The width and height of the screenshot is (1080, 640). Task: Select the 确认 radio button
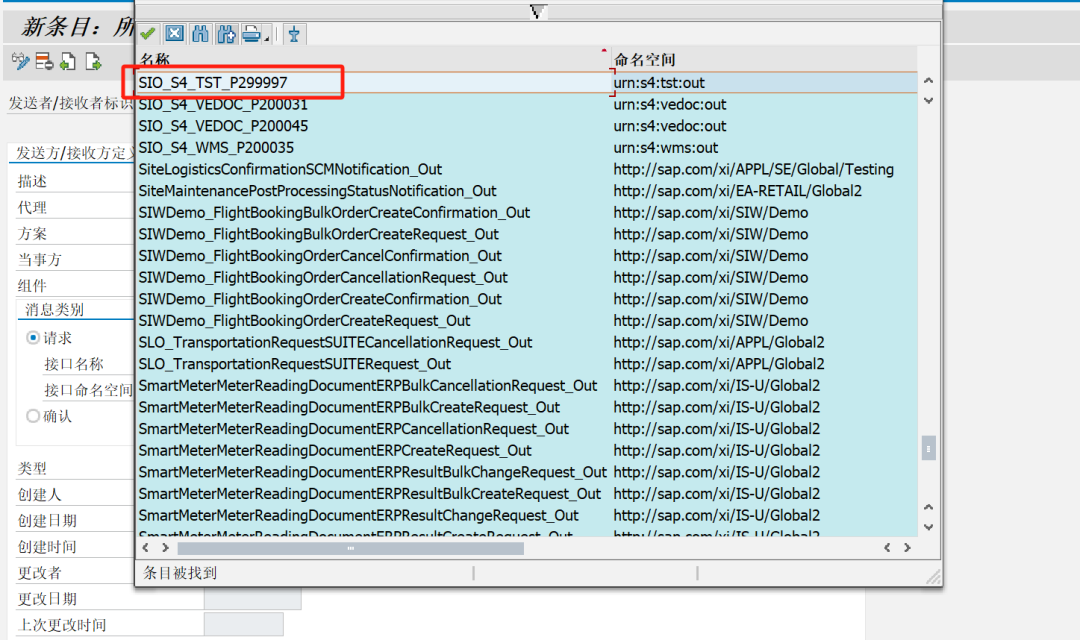coord(32,416)
